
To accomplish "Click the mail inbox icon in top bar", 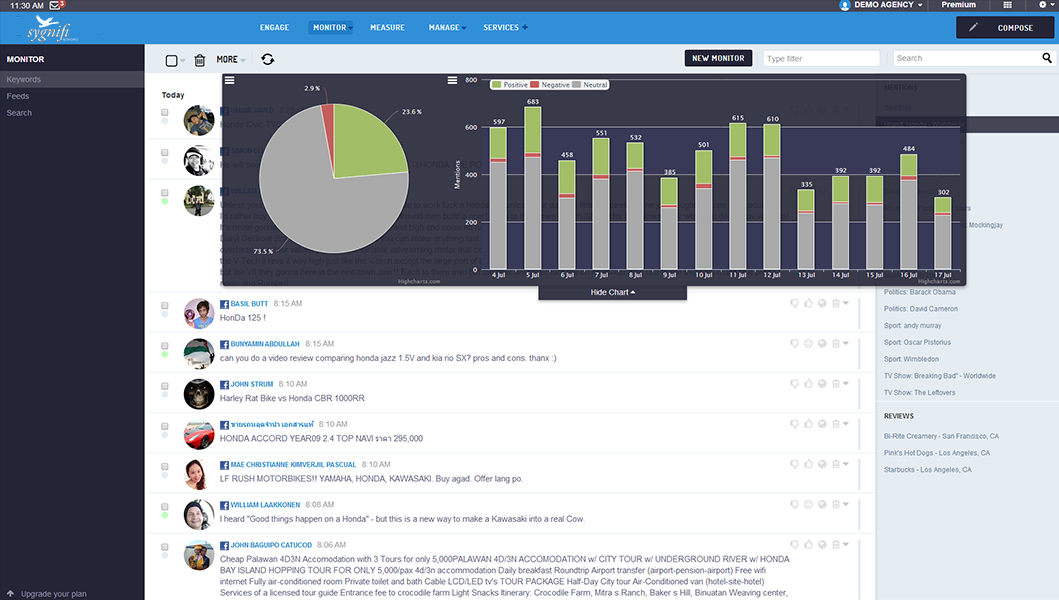I will point(56,5).
